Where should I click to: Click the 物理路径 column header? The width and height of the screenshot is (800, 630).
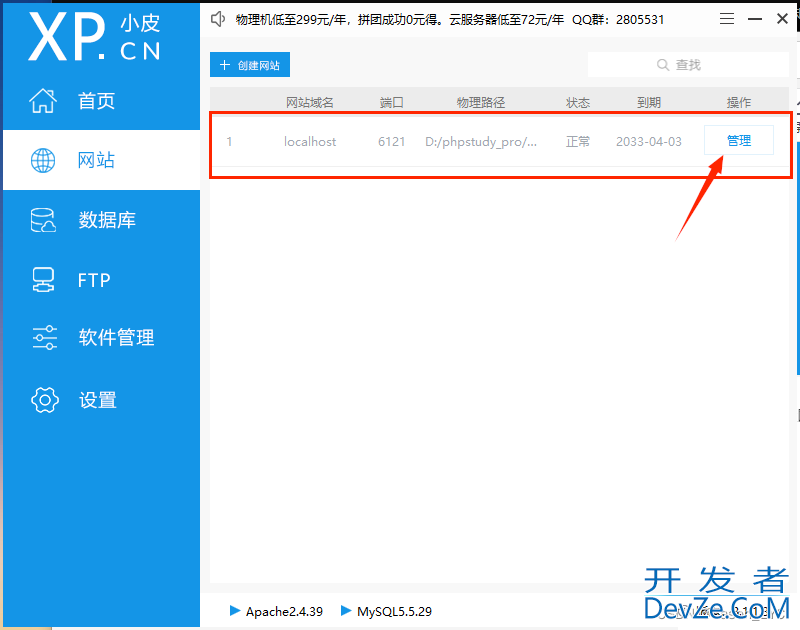(481, 103)
